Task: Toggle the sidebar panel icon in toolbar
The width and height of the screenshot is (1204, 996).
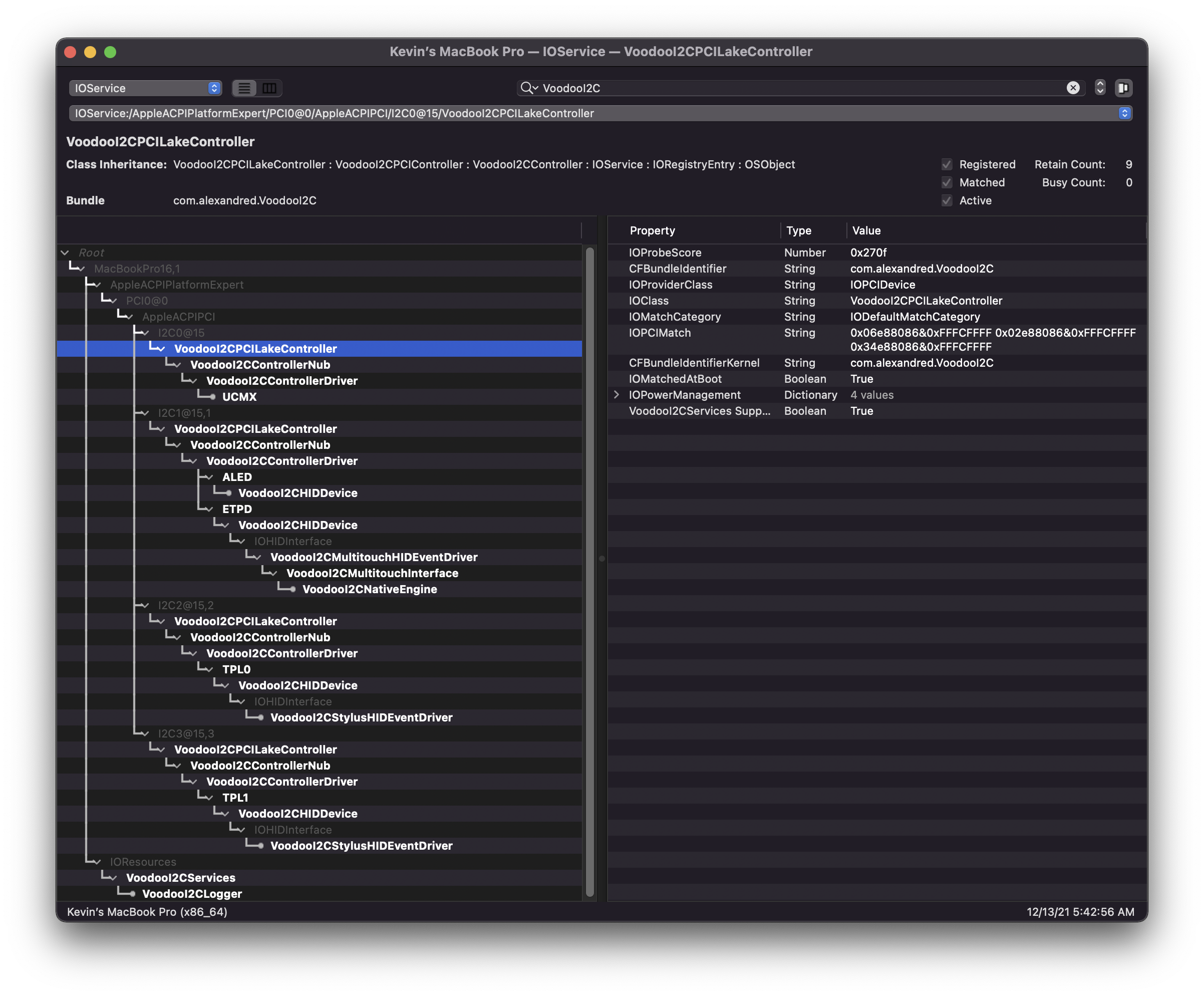Action: pyautogui.click(x=1123, y=88)
